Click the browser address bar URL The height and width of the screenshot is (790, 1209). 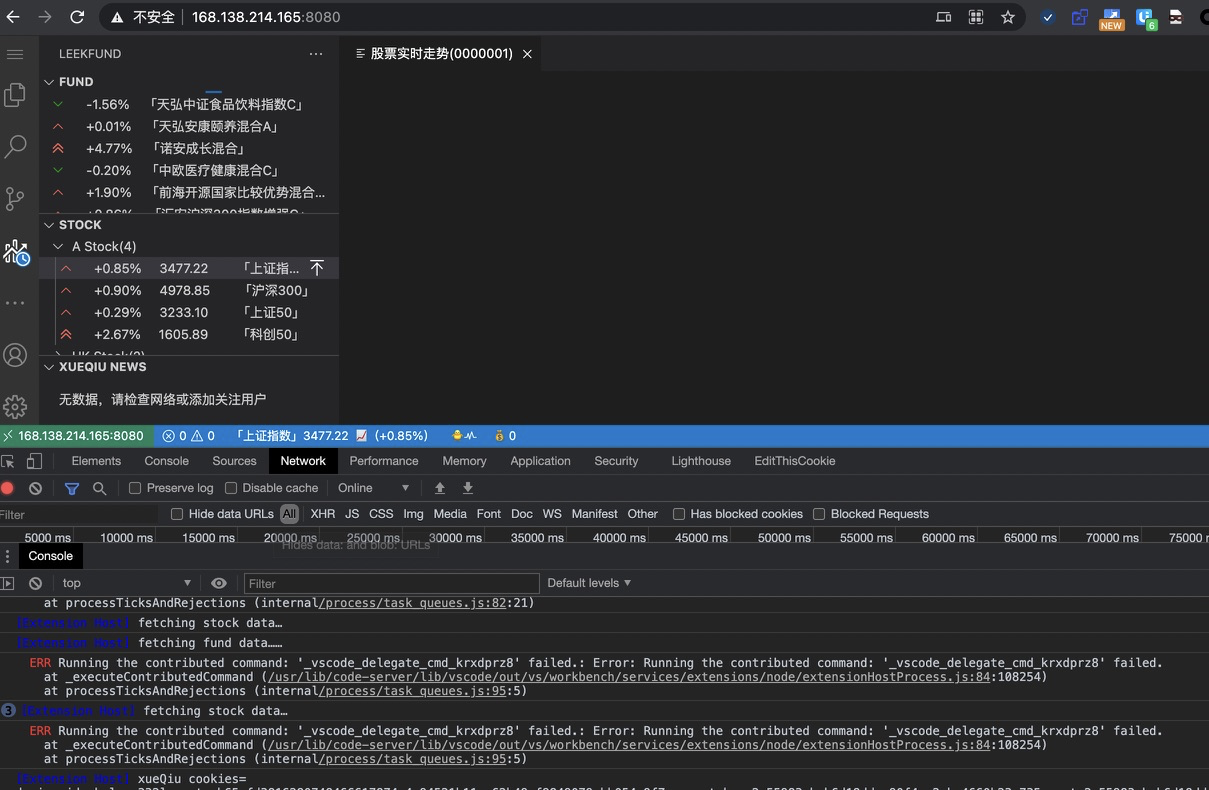point(266,17)
